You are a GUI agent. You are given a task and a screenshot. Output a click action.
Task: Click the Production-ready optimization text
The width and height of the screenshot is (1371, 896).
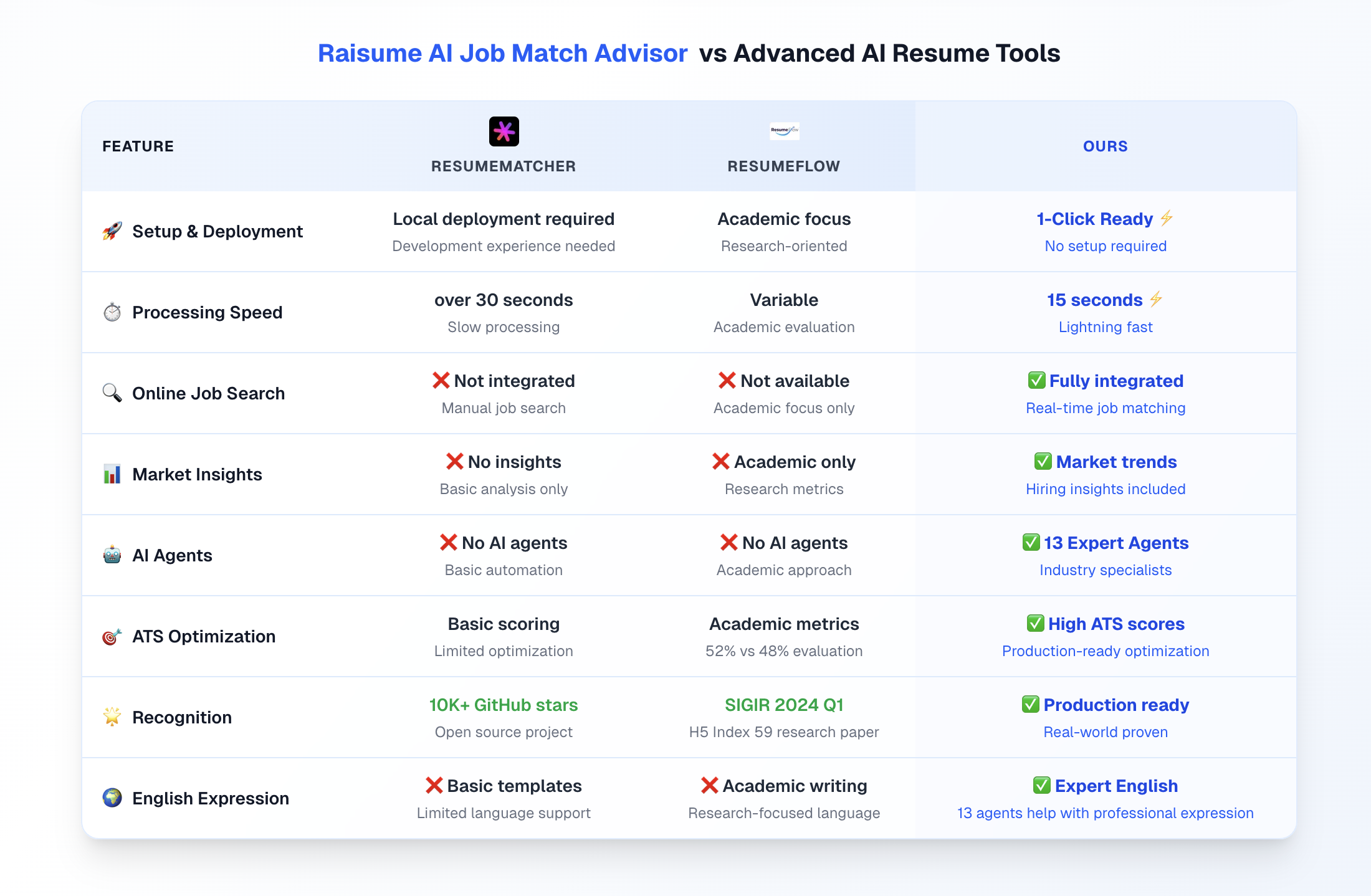click(1106, 651)
